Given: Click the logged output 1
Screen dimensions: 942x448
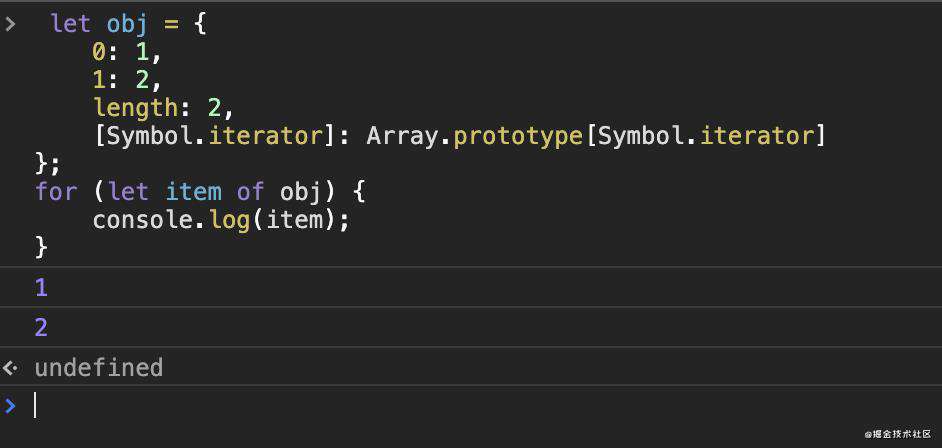Looking at the screenshot, I should 41,289.
